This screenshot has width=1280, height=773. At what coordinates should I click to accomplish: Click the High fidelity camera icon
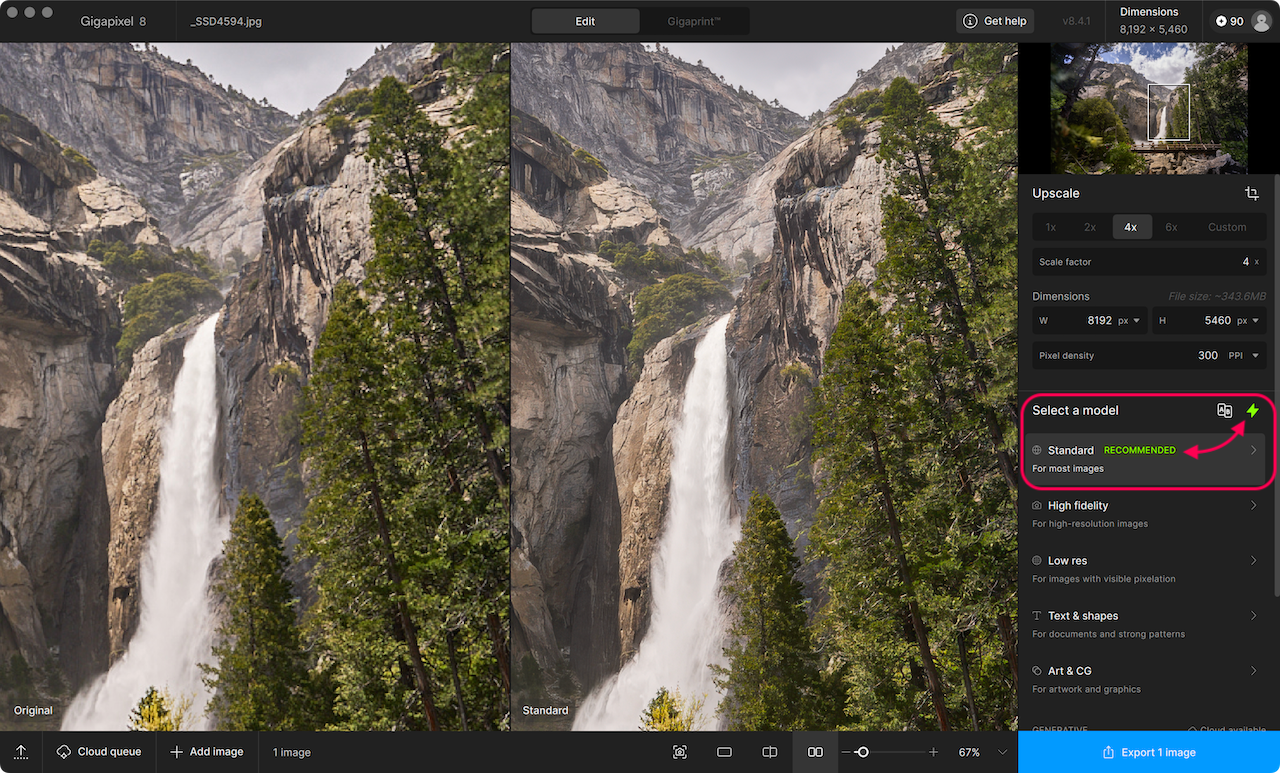point(1037,506)
